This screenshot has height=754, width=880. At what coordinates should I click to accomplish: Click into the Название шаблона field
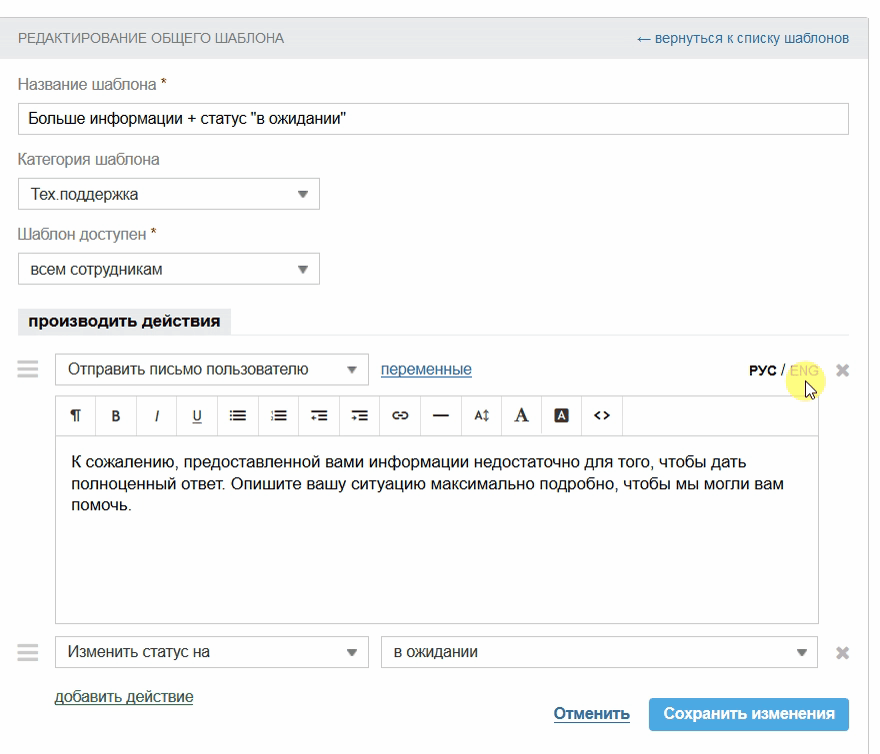click(x=433, y=119)
